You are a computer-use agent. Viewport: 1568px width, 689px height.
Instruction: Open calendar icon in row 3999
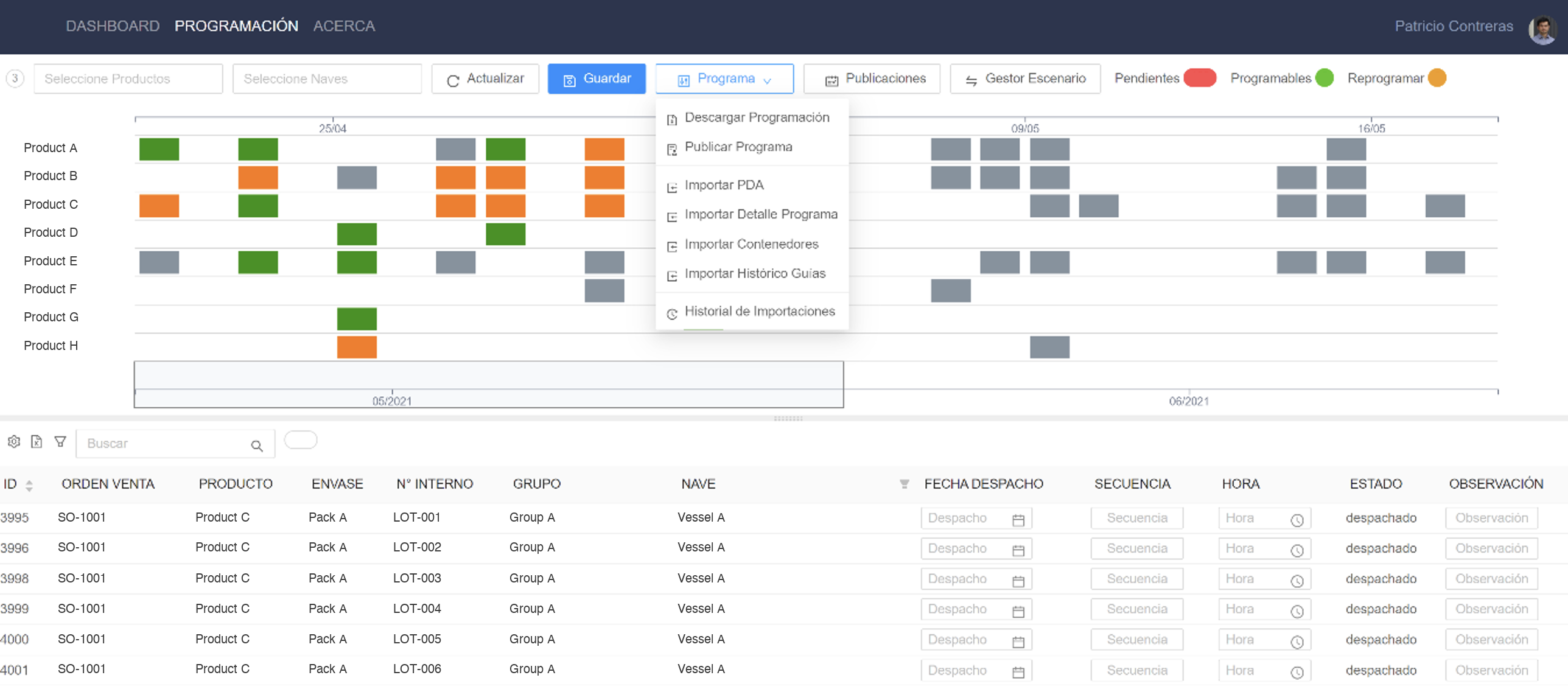point(1018,610)
